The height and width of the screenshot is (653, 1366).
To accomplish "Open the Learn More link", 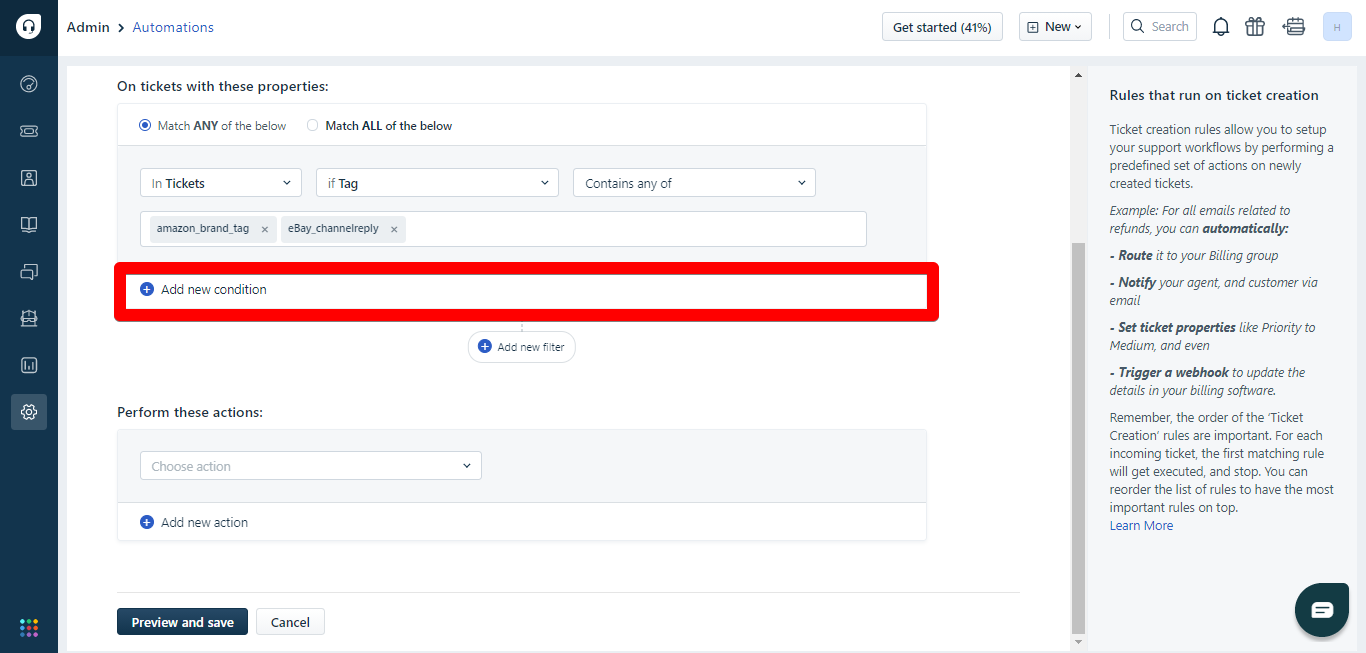I will 1141,525.
